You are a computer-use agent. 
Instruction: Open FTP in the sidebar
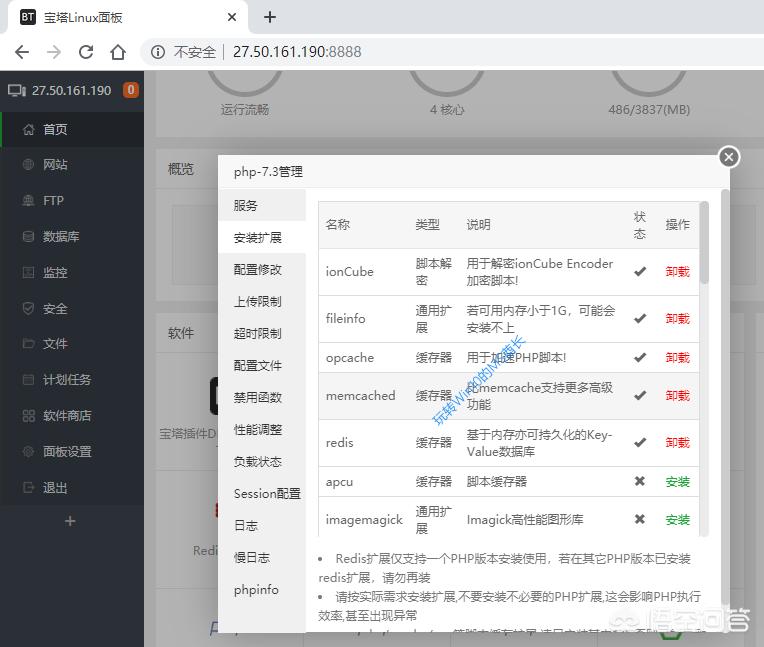[x=72, y=201]
